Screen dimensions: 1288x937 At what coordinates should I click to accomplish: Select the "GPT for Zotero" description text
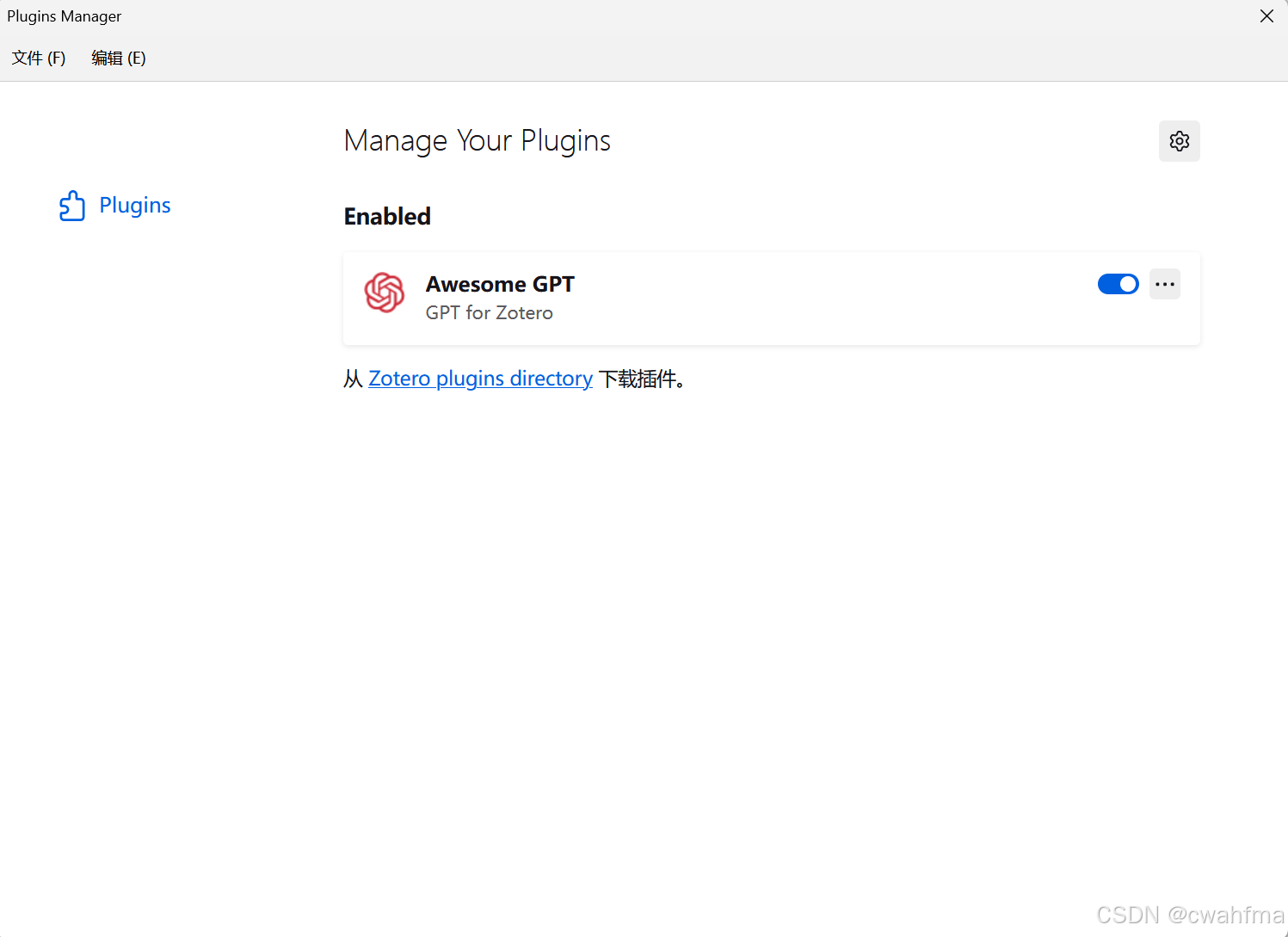489,313
